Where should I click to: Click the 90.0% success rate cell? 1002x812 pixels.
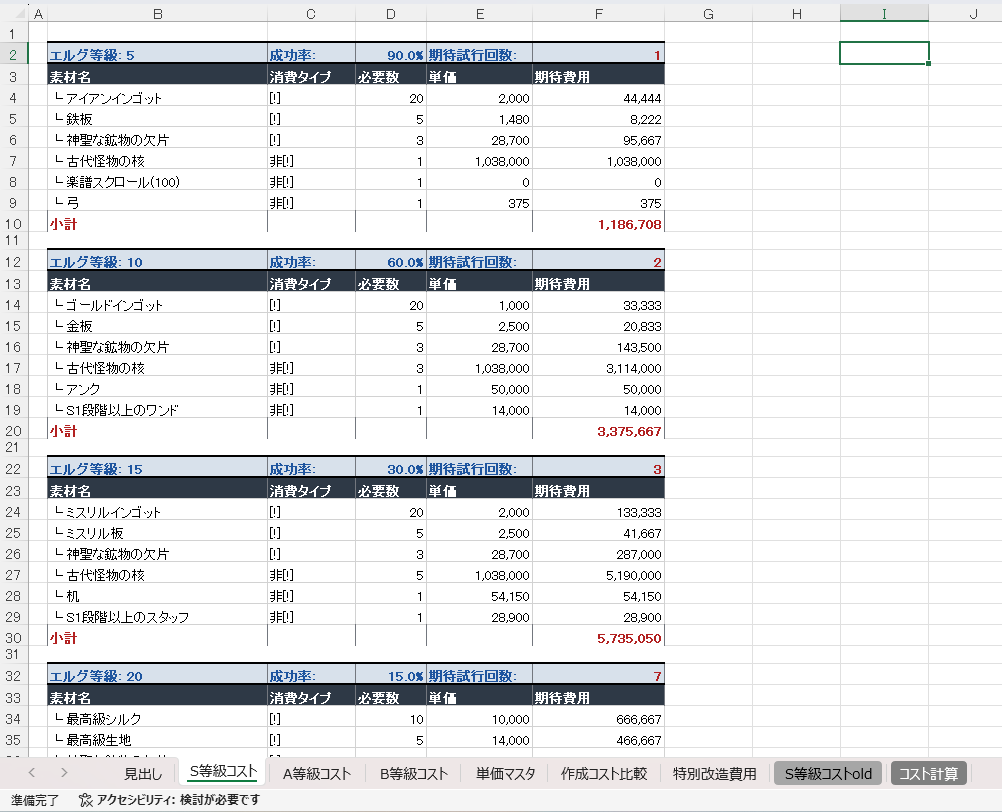pos(390,55)
